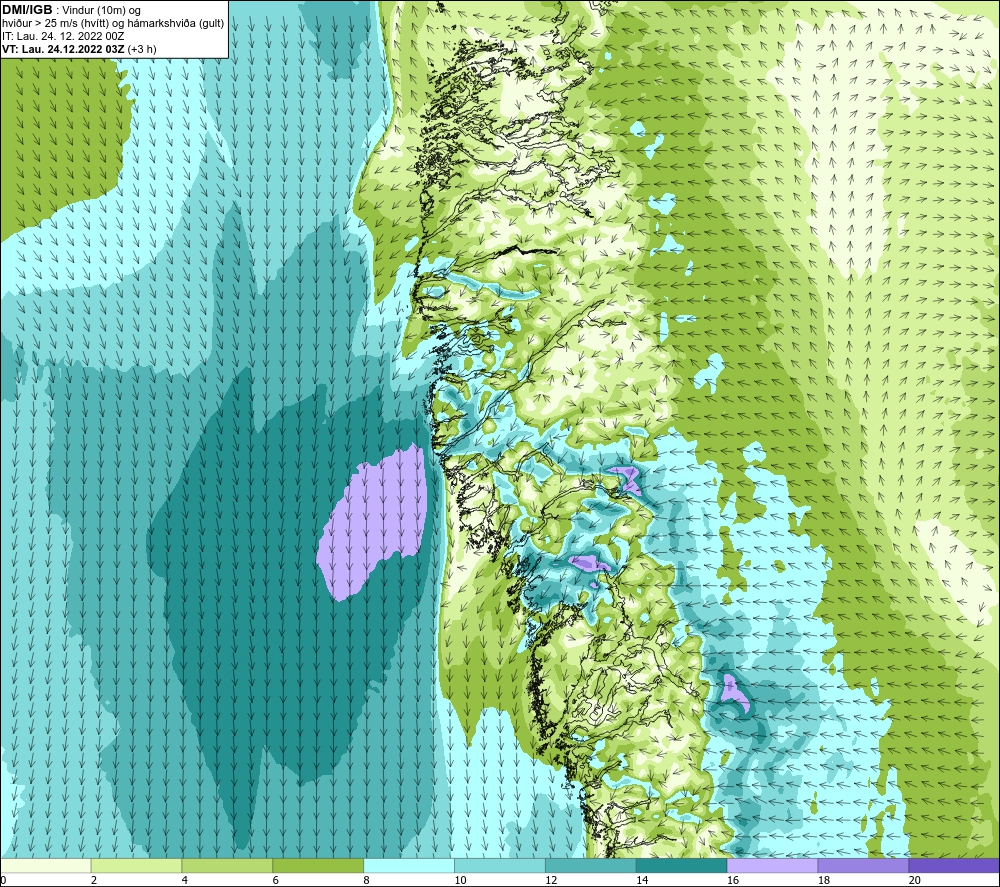This screenshot has height=887, width=1000.
Task: Click the legend scale number "8"
Action: coord(366,880)
